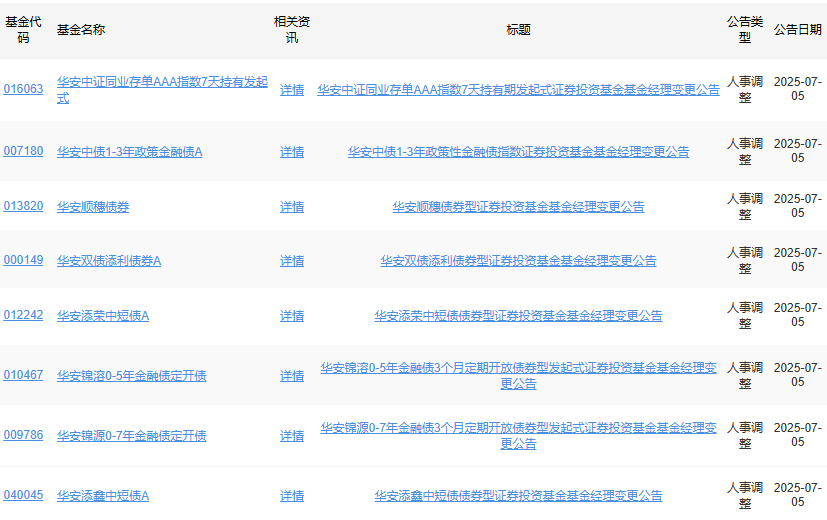Screen dimensions: 827x520
Task: Open fund name 华安顺穗债券
Action: (93, 207)
